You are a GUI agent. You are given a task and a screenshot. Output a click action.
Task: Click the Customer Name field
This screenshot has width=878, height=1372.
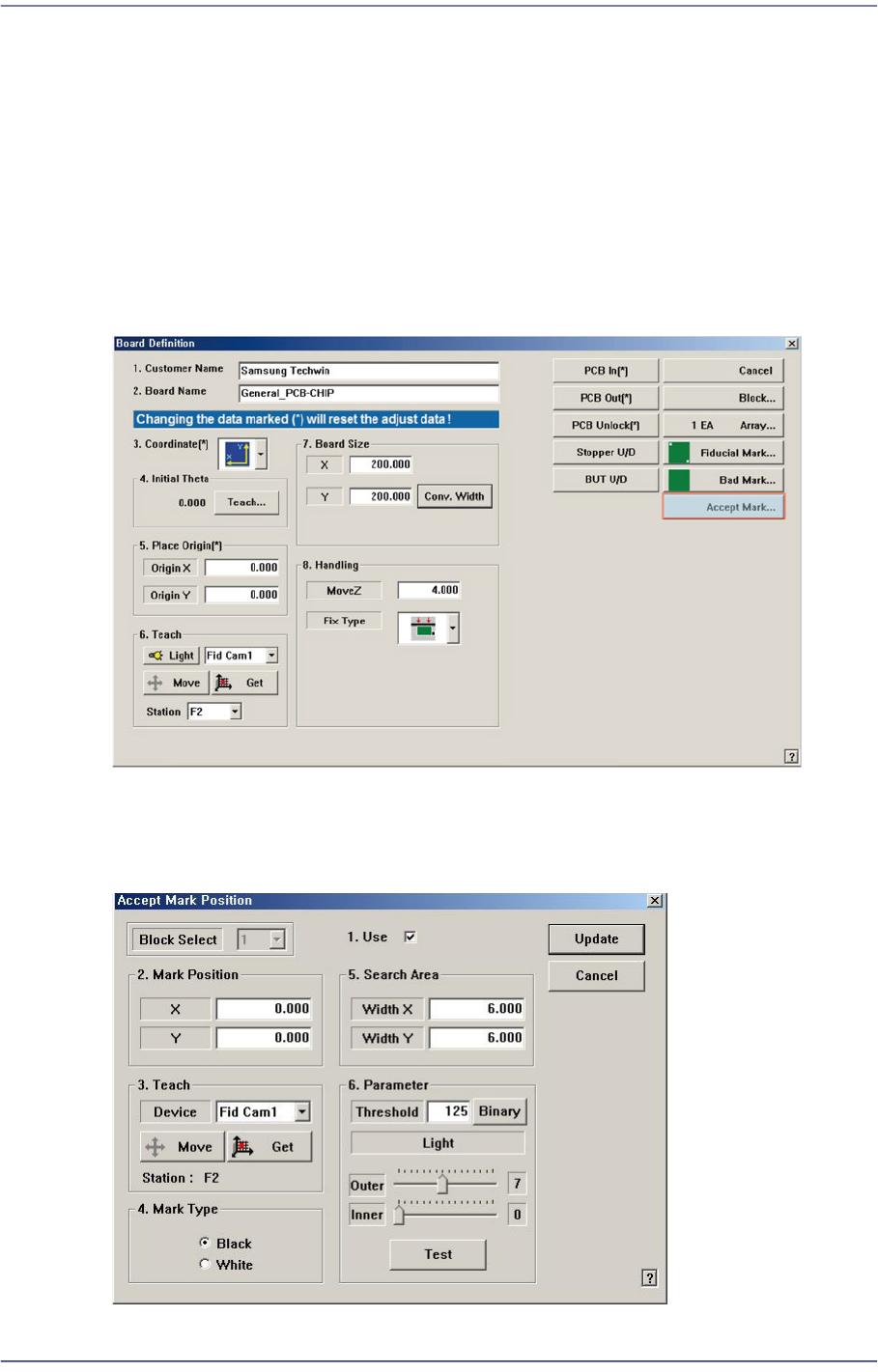point(369,371)
